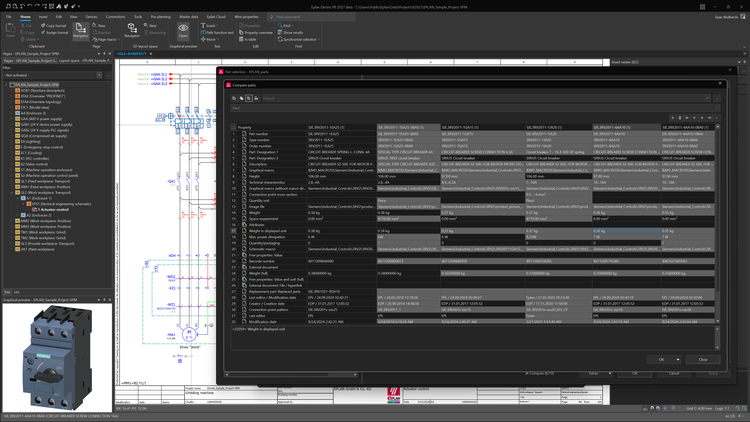Click fourth icon in Compare parts toolbar
The image size is (750, 422).
tap(256, 98)
